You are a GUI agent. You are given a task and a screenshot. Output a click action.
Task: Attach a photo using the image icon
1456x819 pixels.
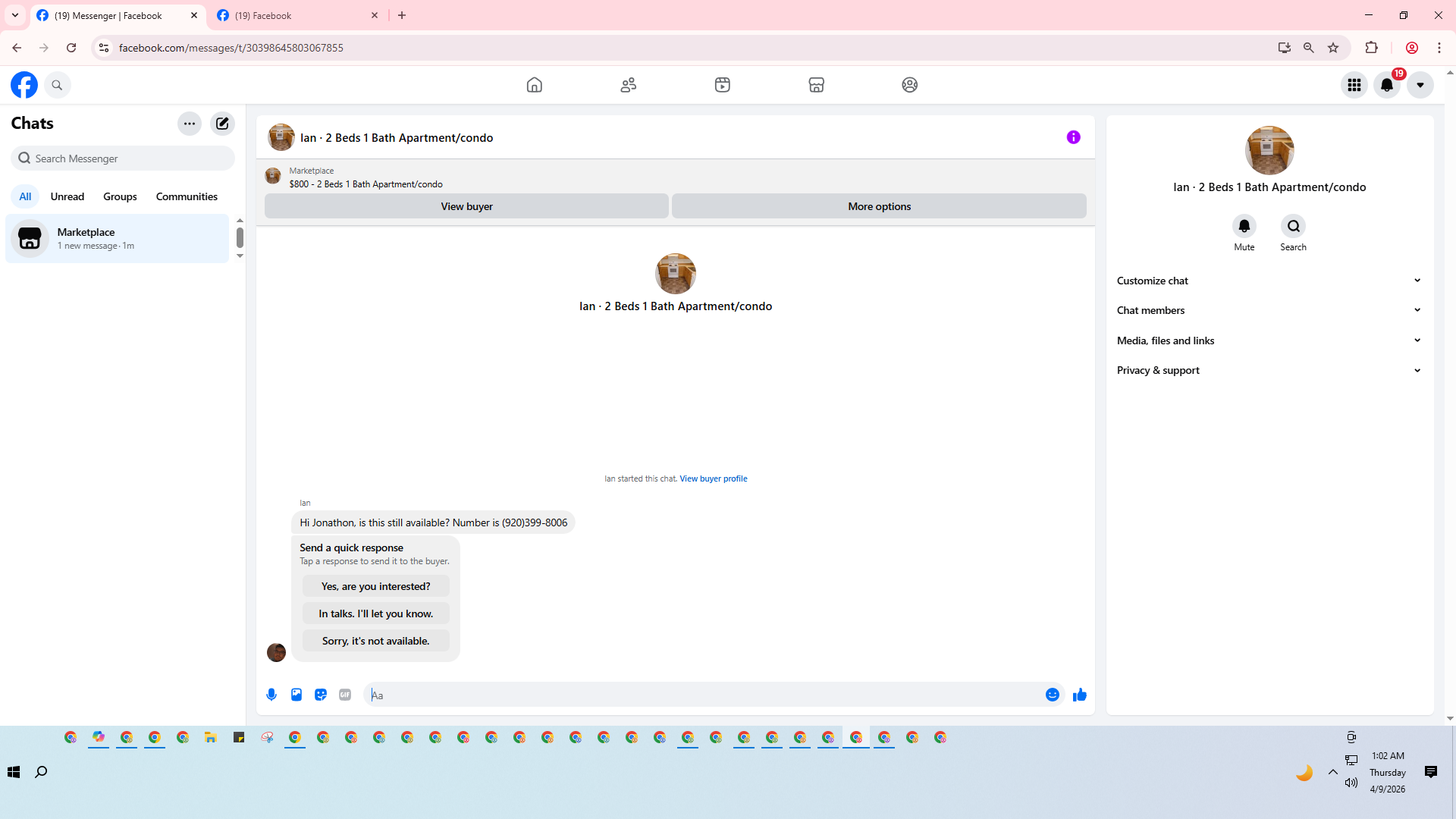(x=297, y=695)
